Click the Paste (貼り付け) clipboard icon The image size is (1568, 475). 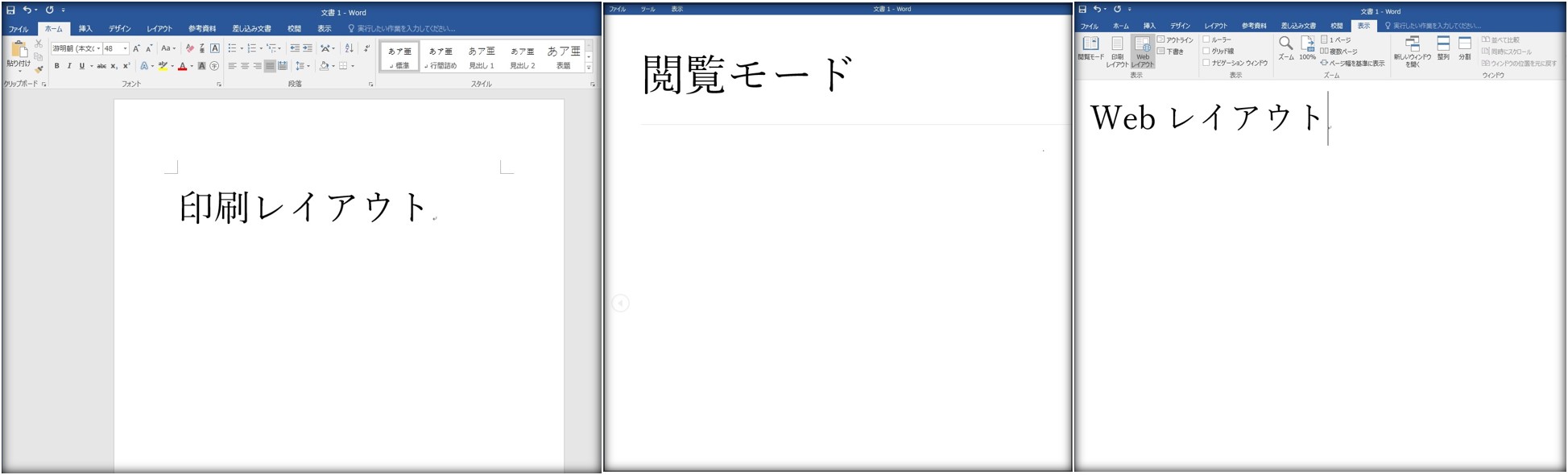coord(18,52)
